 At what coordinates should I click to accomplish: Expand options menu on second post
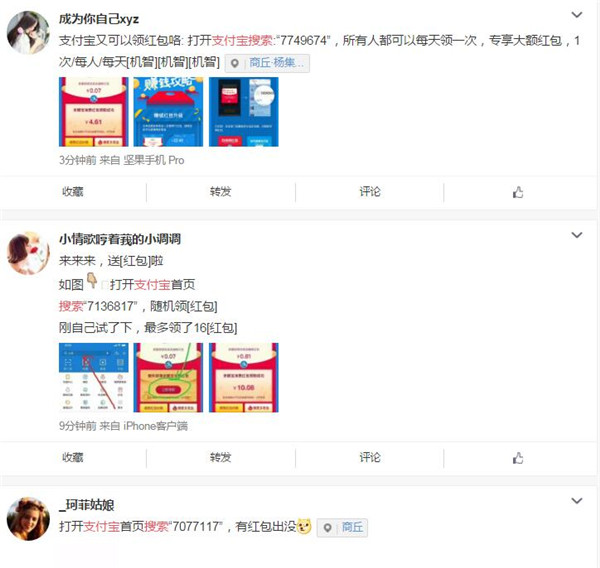[577, 235]
